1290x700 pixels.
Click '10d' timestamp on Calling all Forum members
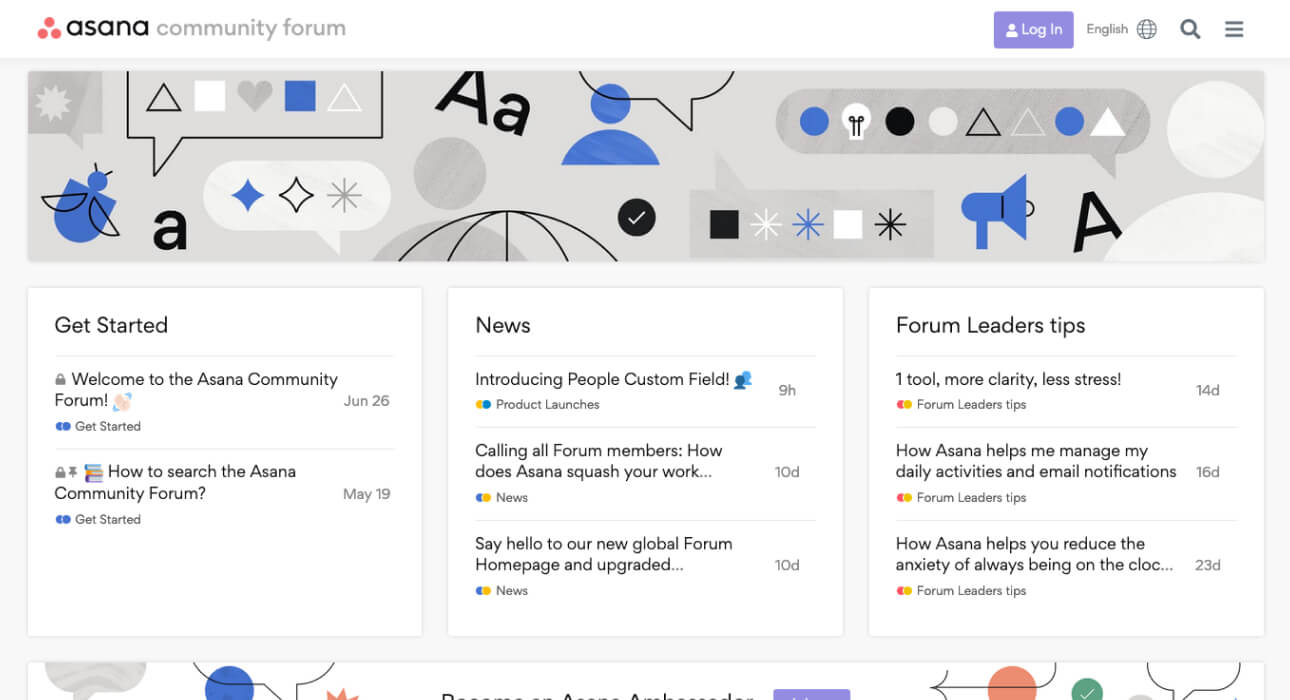pos(787,471)
